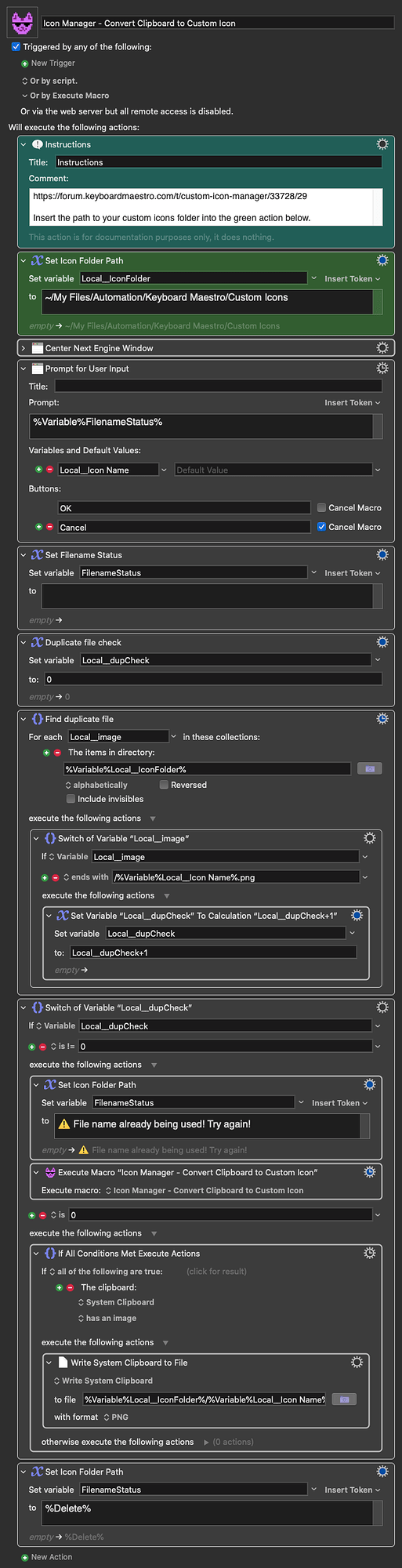Click the OK button name field
The image size is (402, 1568).
(184, 508)
